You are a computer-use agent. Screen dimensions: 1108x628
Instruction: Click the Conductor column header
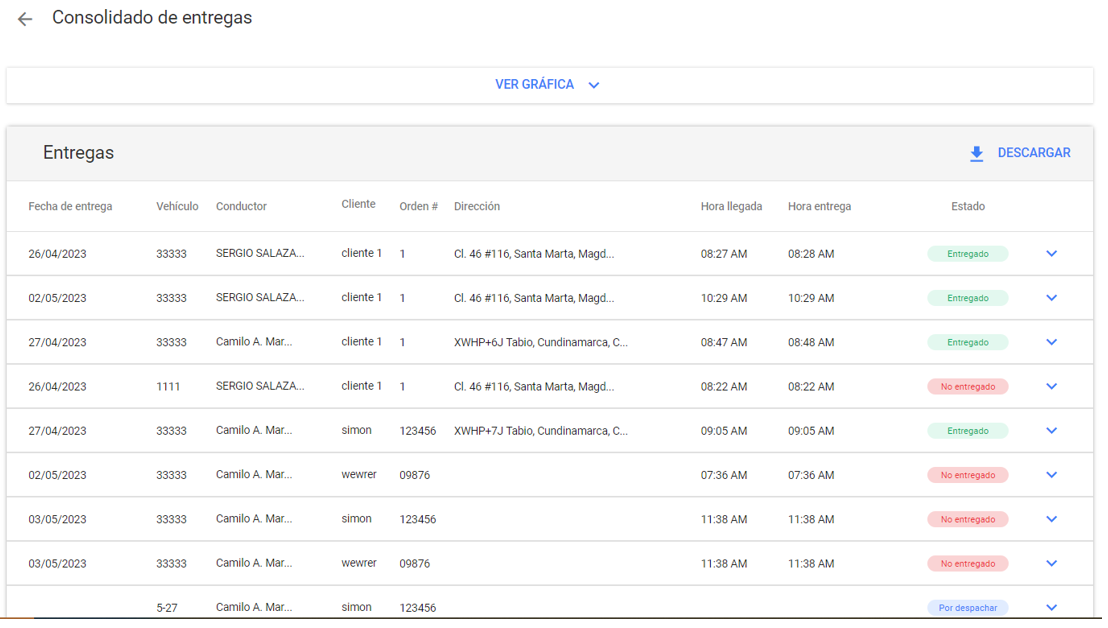tap(241, 207)
